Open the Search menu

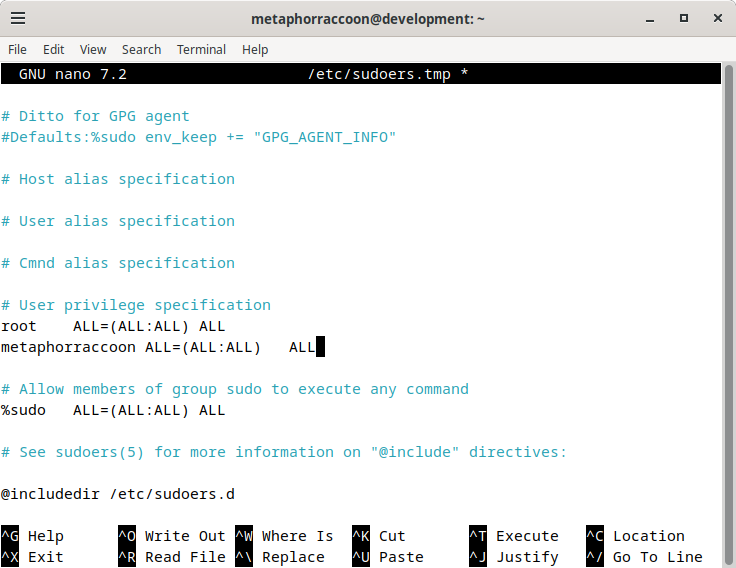click(141, 49)
